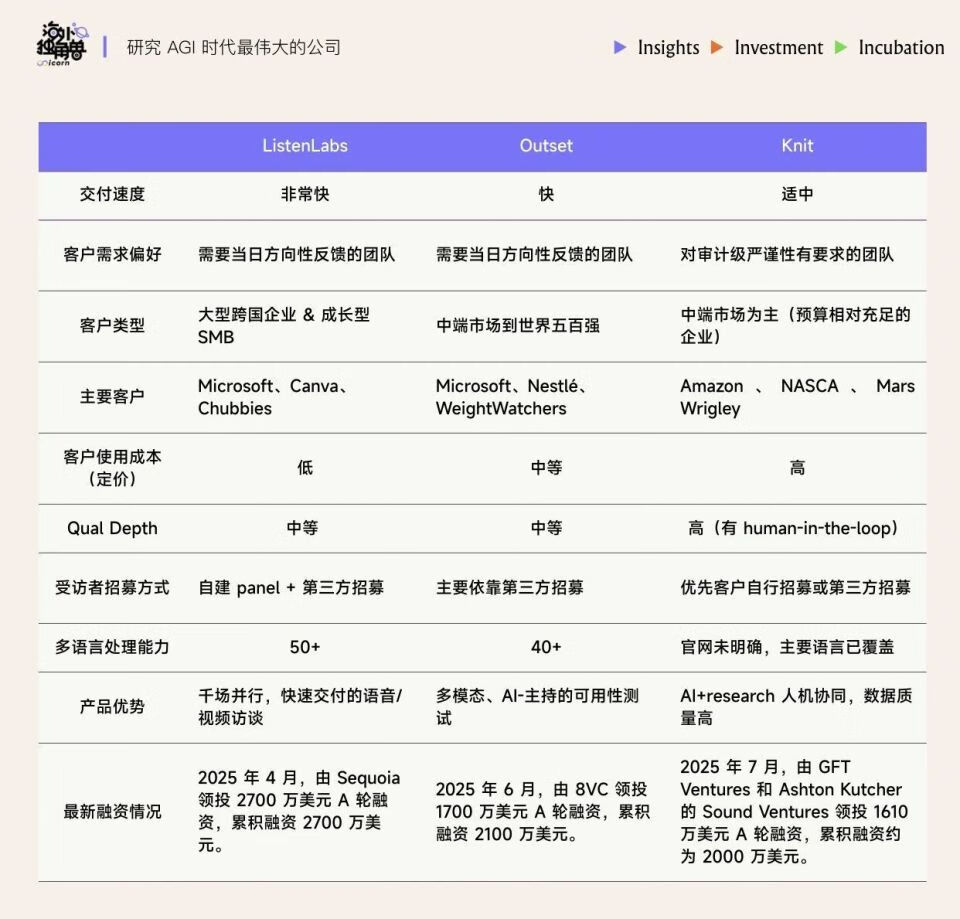Click the Sequoia funding cell for ListenLabs

299,811
